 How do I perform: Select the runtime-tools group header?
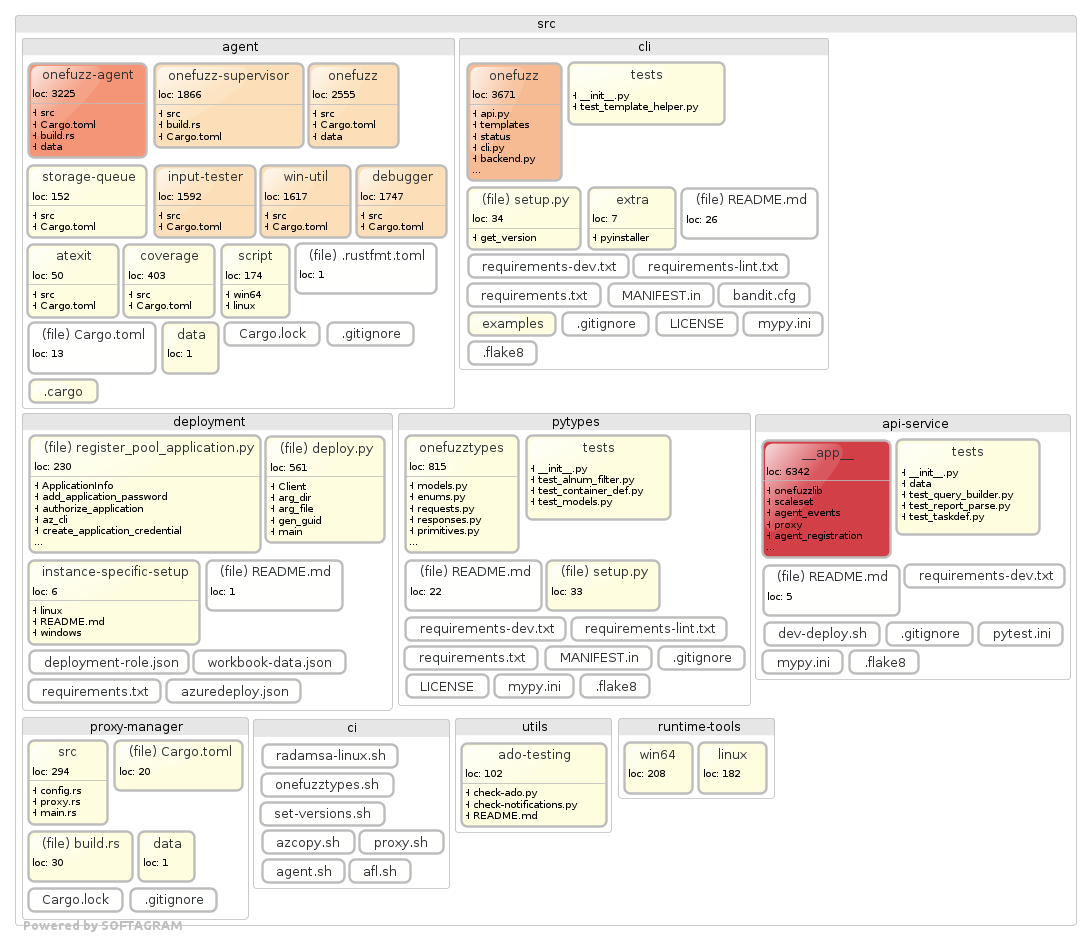coord(696,726)
